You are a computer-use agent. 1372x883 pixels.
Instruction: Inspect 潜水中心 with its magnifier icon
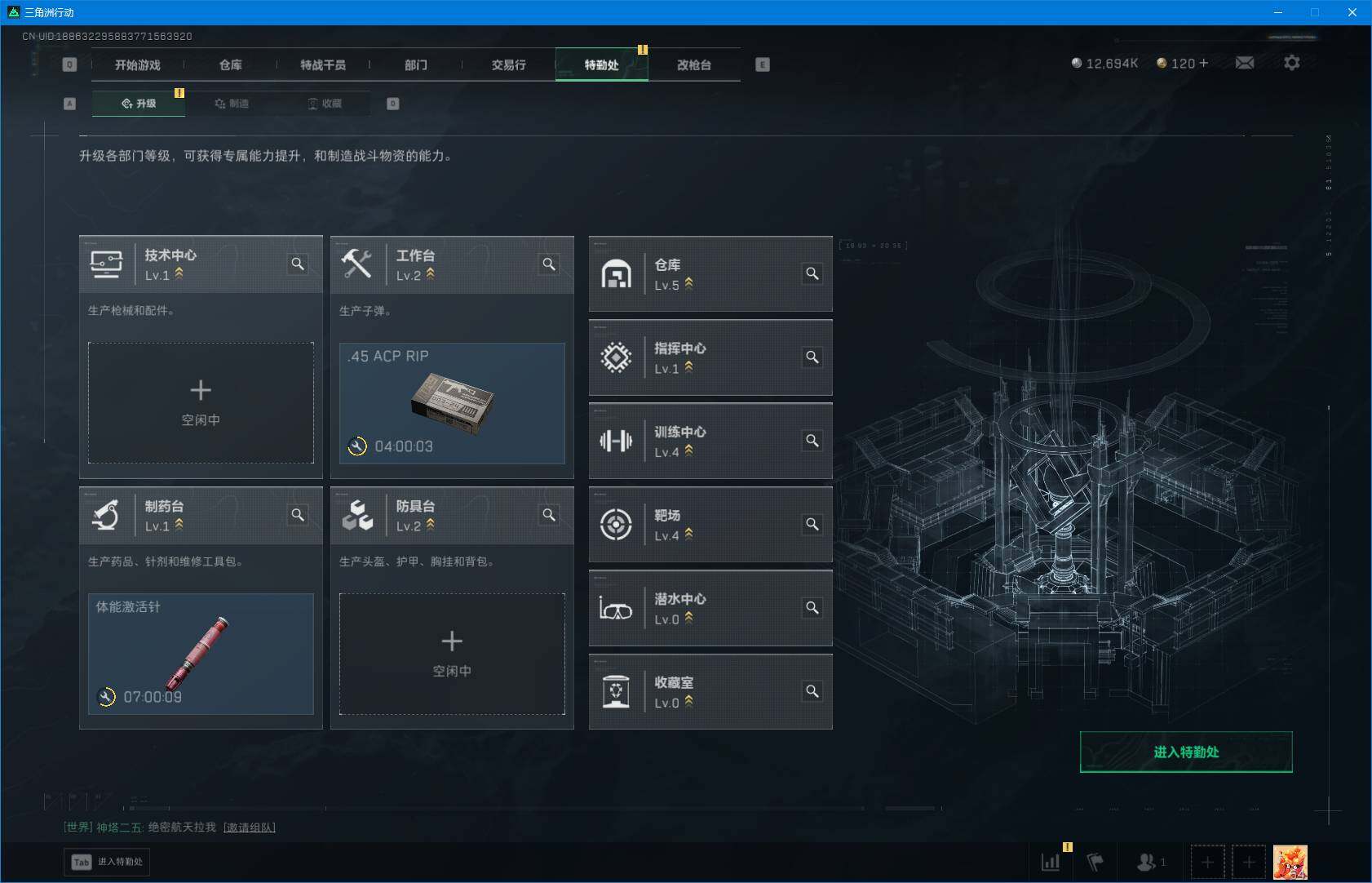click(812, 608)
